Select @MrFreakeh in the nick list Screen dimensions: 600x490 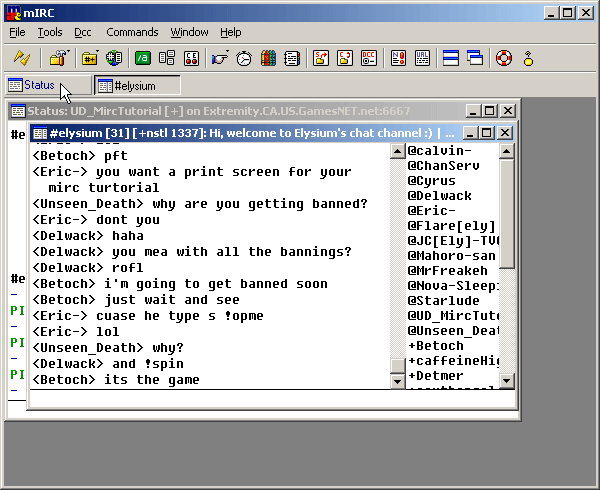click(x=447, y=271)
